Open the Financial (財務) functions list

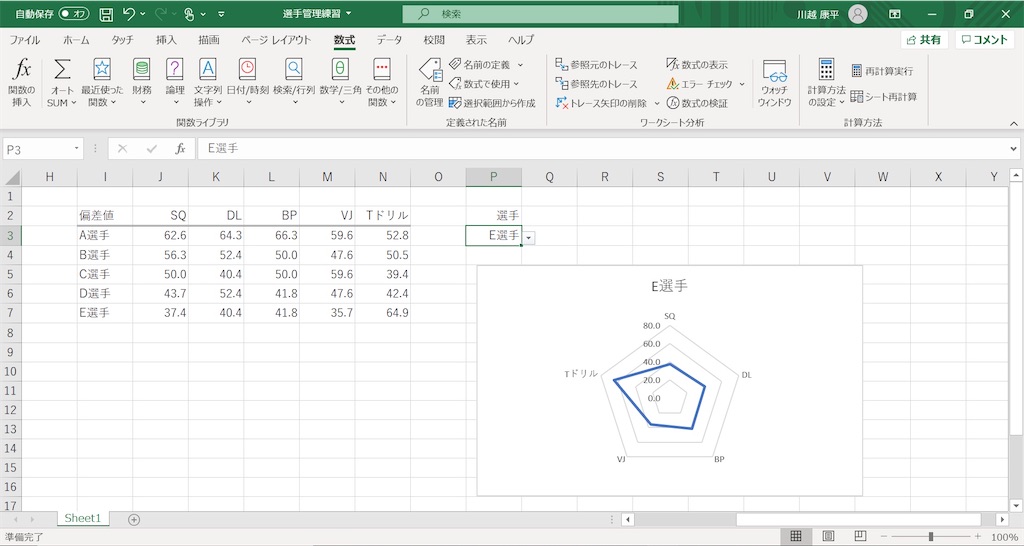[x=142, y=82]
